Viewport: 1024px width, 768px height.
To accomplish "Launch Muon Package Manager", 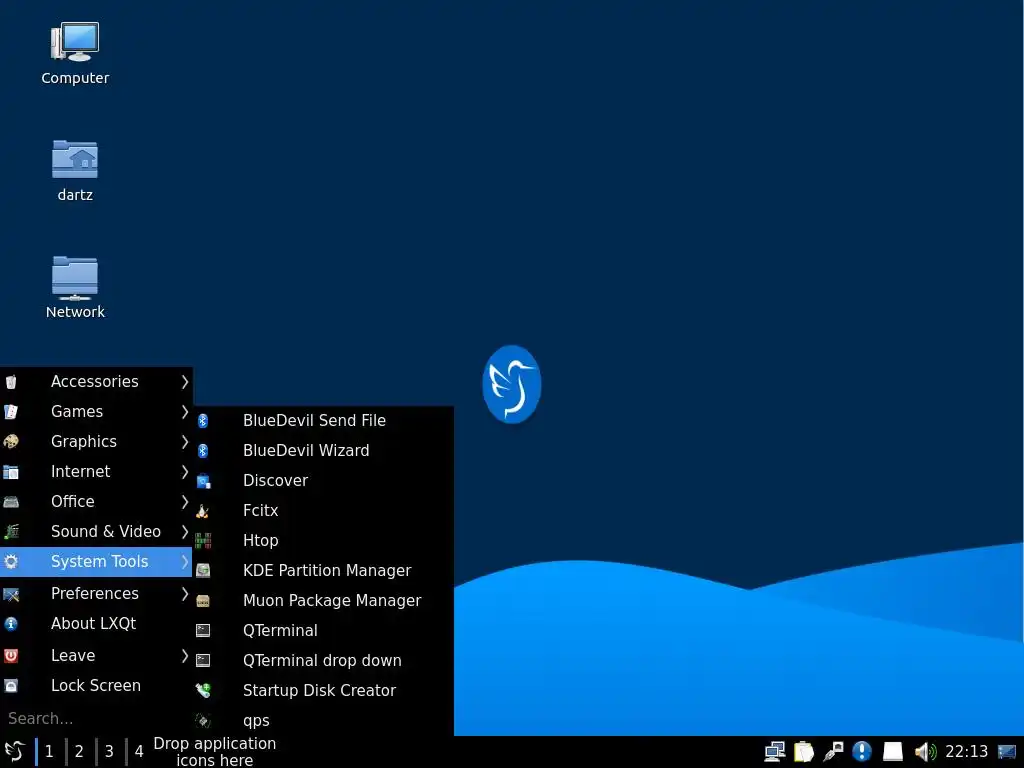I will pyautogui.click(x=323, y=601).
